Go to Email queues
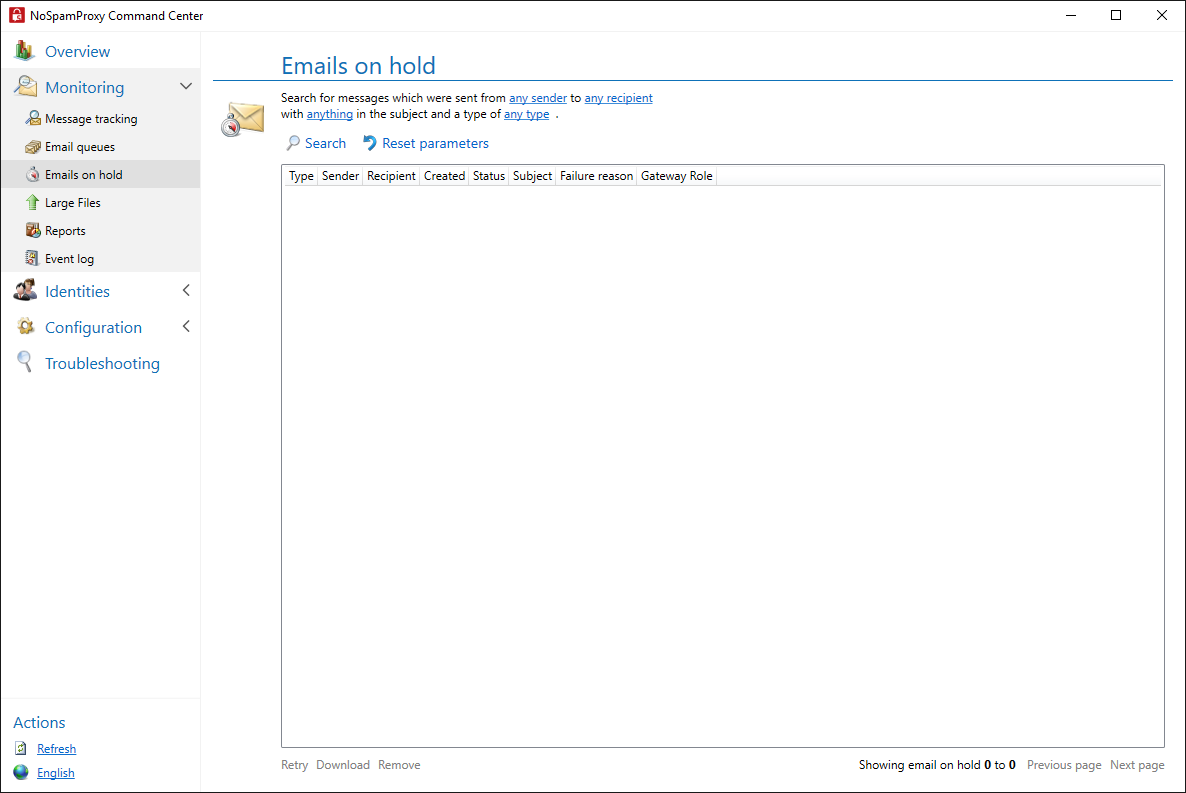This screenshot has width=1186, height=793. pyautogui.click(x=79, y=147)
